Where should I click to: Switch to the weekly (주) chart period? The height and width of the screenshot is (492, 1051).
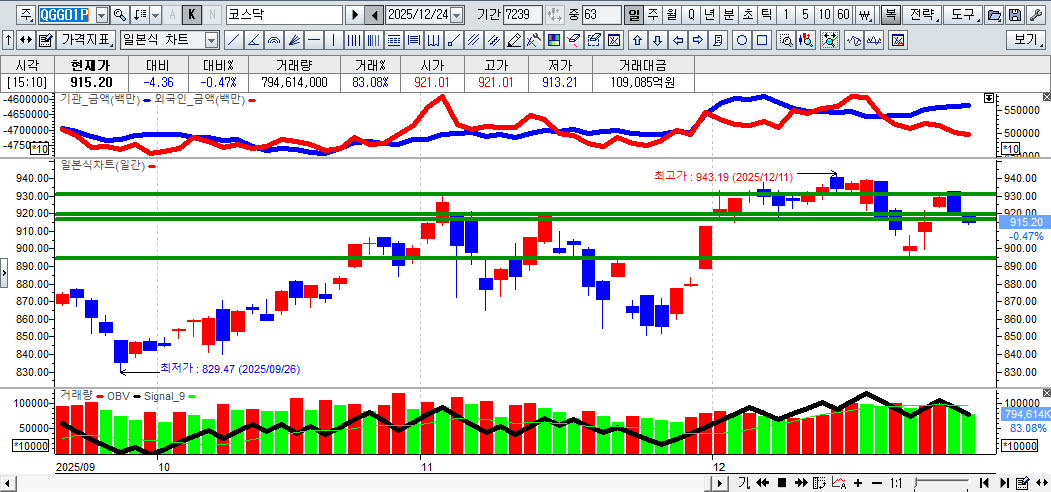tap(652, 15)
